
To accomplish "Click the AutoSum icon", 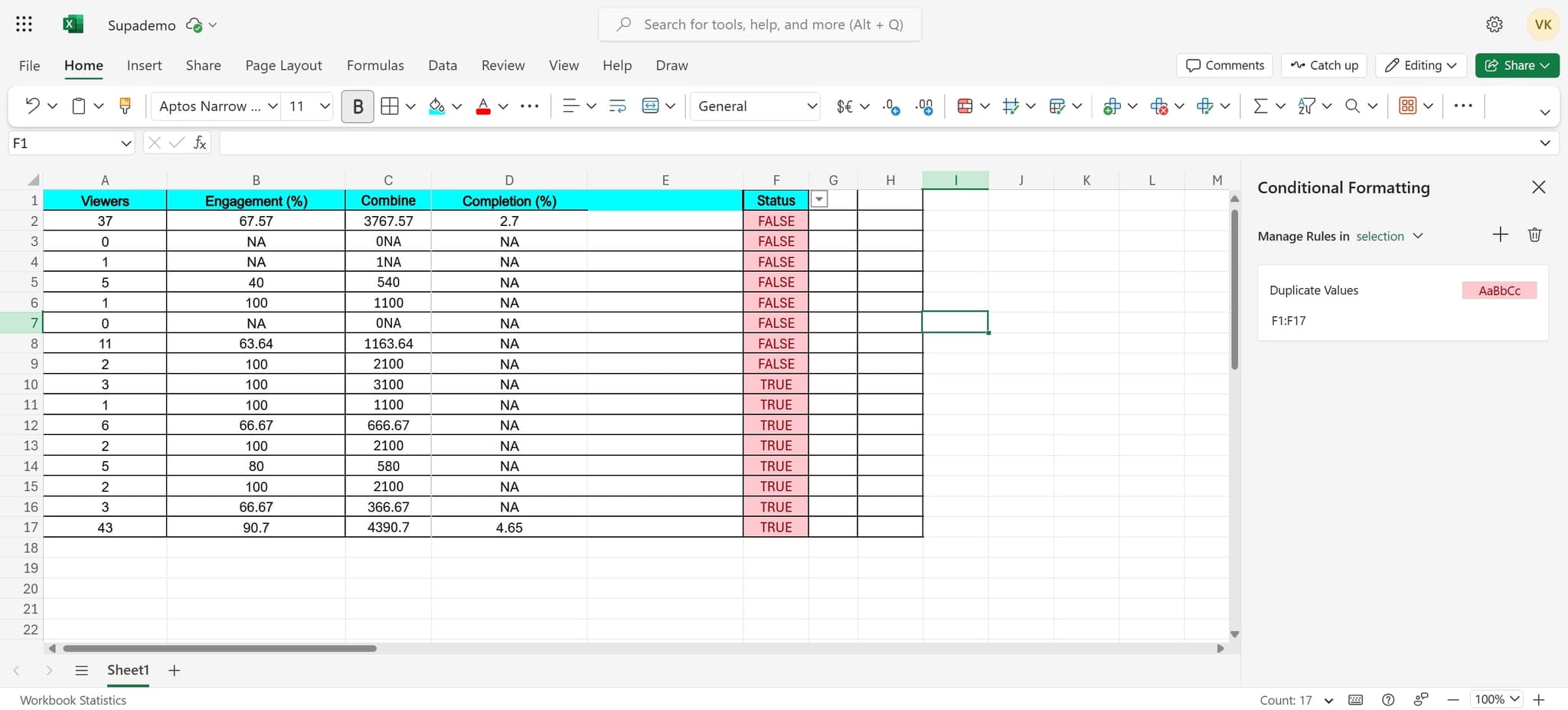I will click(x=1260, y=106).
